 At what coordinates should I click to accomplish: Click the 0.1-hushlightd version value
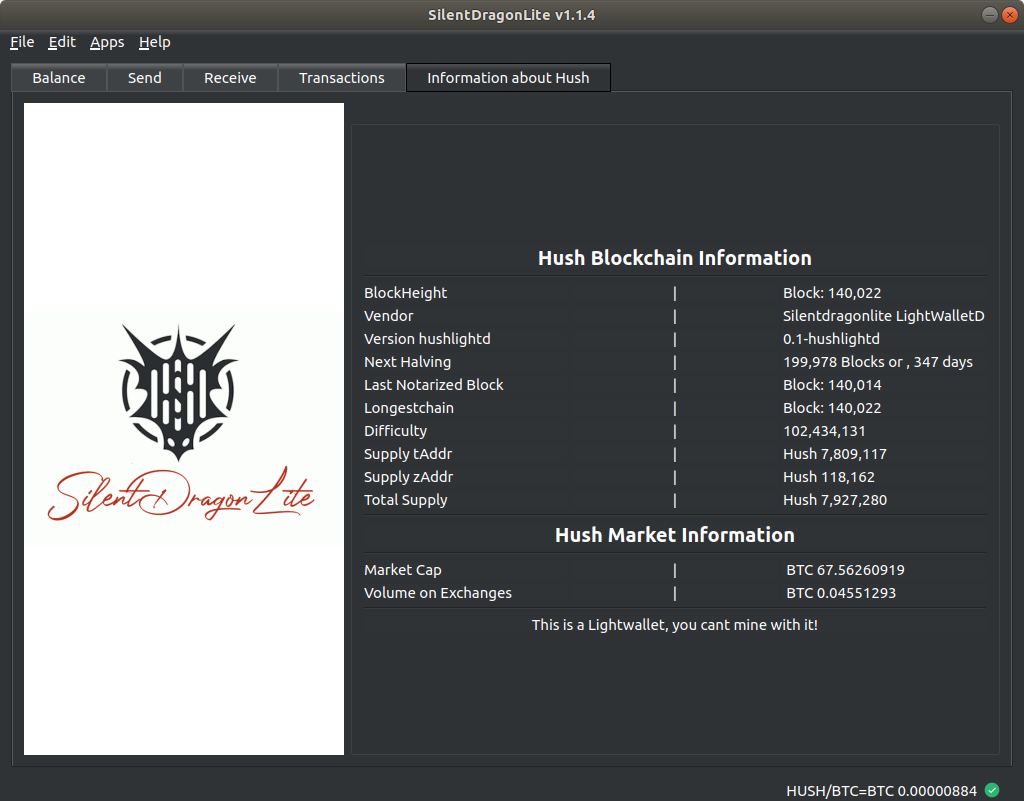831,339
